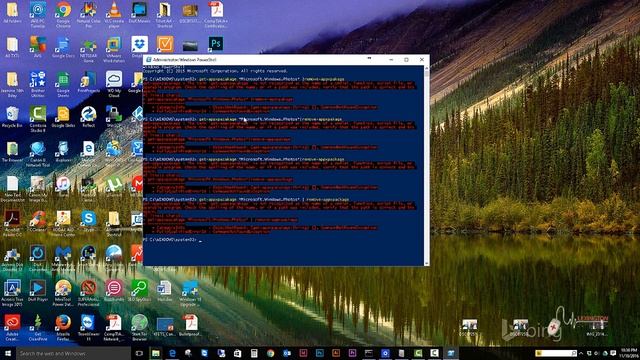Screen dimensions: 640x360
Task: Open Google Sheets desktop shortcut
Action: tap(63, 84)
